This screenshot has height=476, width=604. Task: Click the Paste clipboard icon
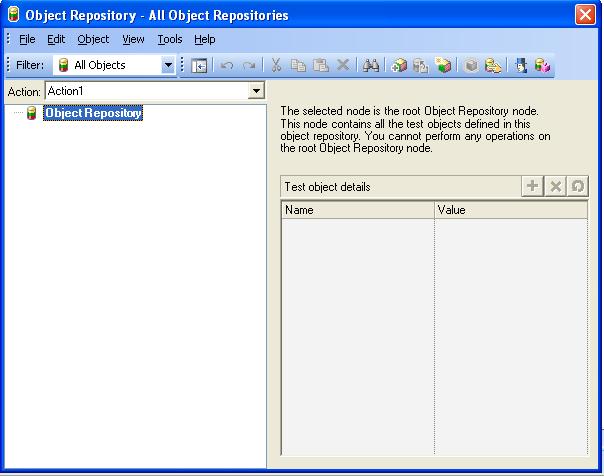coord(320,65)
